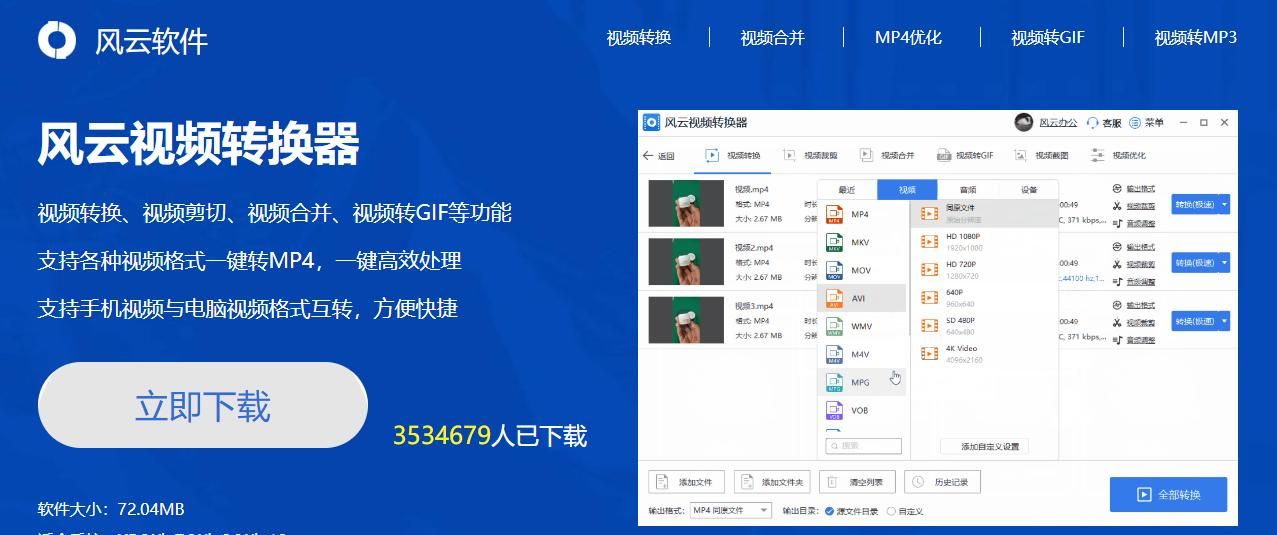This screenshot has width=1277, height=535.
Task: Click the 全部转换 button
Action: coord(1168,494)
